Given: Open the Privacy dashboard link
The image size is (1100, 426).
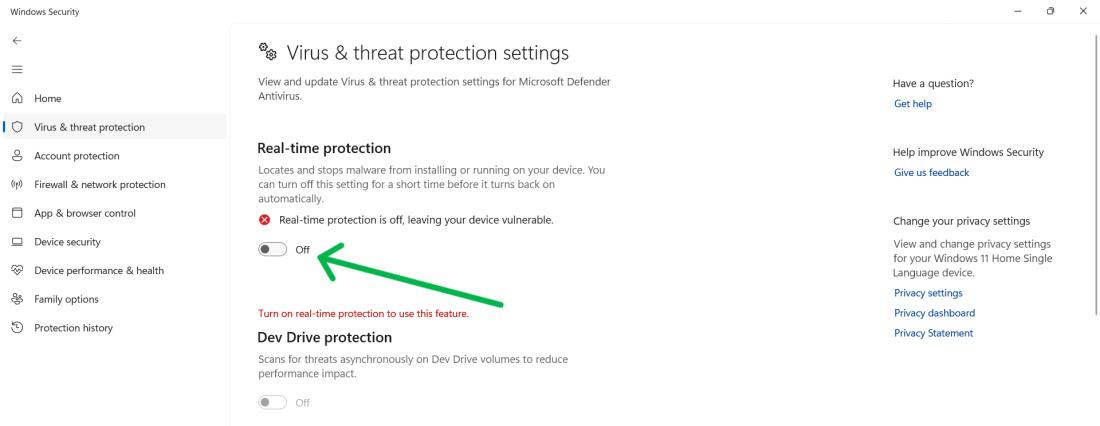Looking at the screenshot, I should 934,313.
